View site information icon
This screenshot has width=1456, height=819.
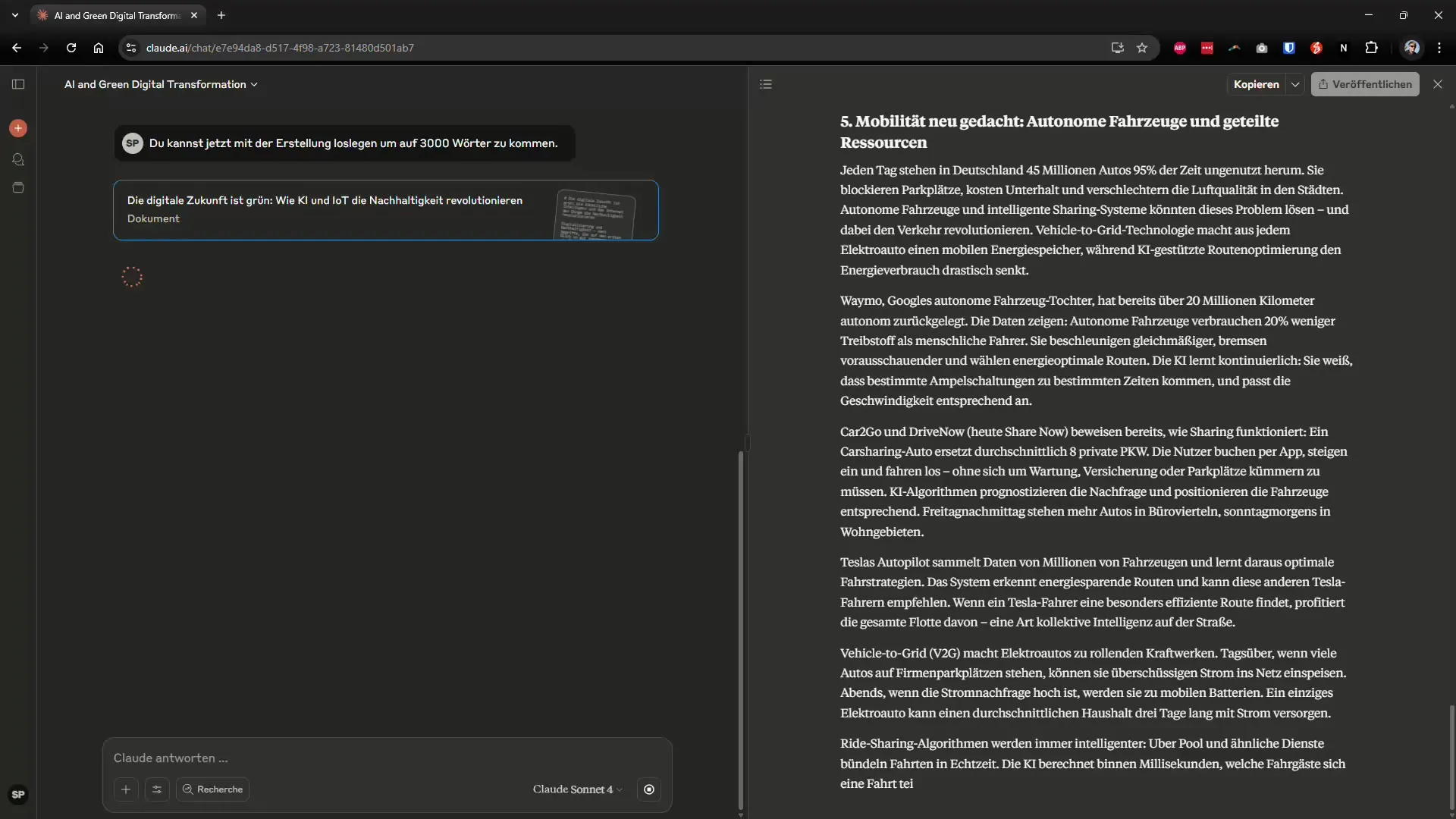[x=131, y=48]
